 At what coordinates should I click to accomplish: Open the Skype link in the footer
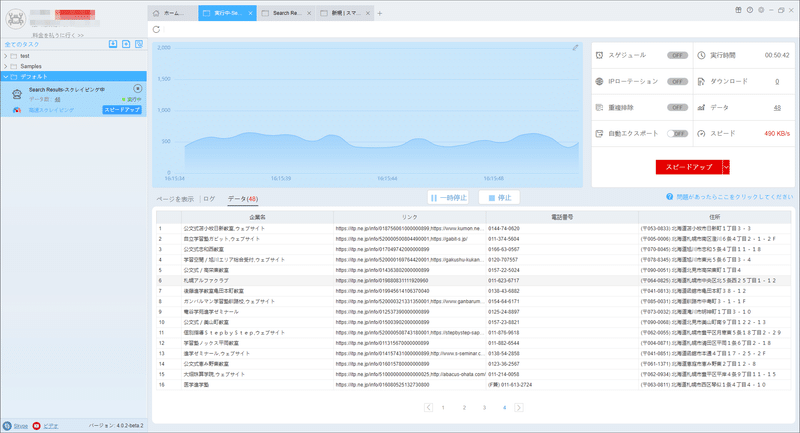click(x=20, y=426)
